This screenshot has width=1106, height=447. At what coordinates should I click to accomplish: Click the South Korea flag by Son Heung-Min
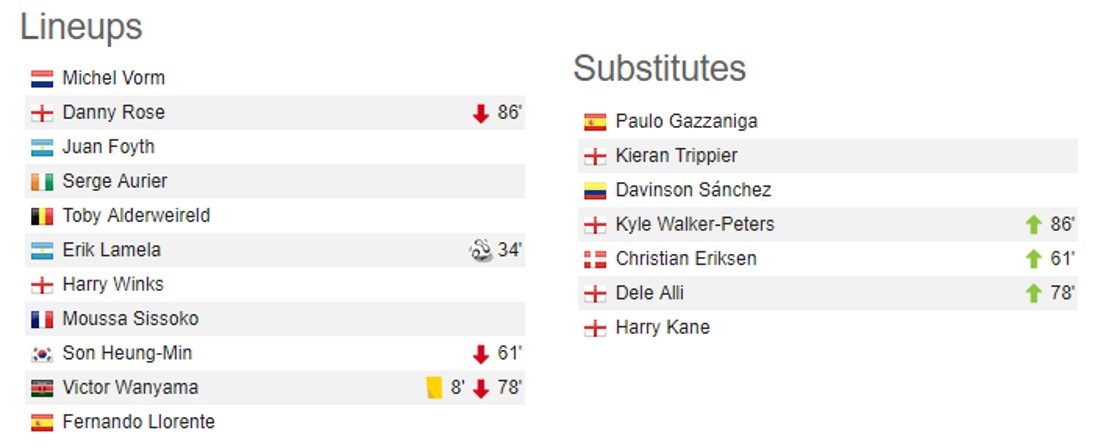pyautogui.click(x=42, y=354)
